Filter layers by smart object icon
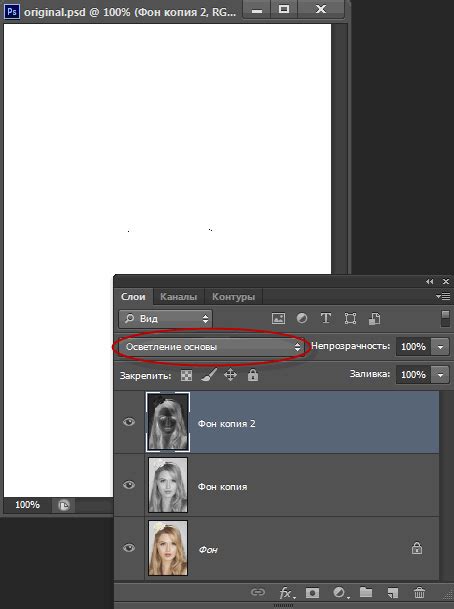 coord(374,318)
